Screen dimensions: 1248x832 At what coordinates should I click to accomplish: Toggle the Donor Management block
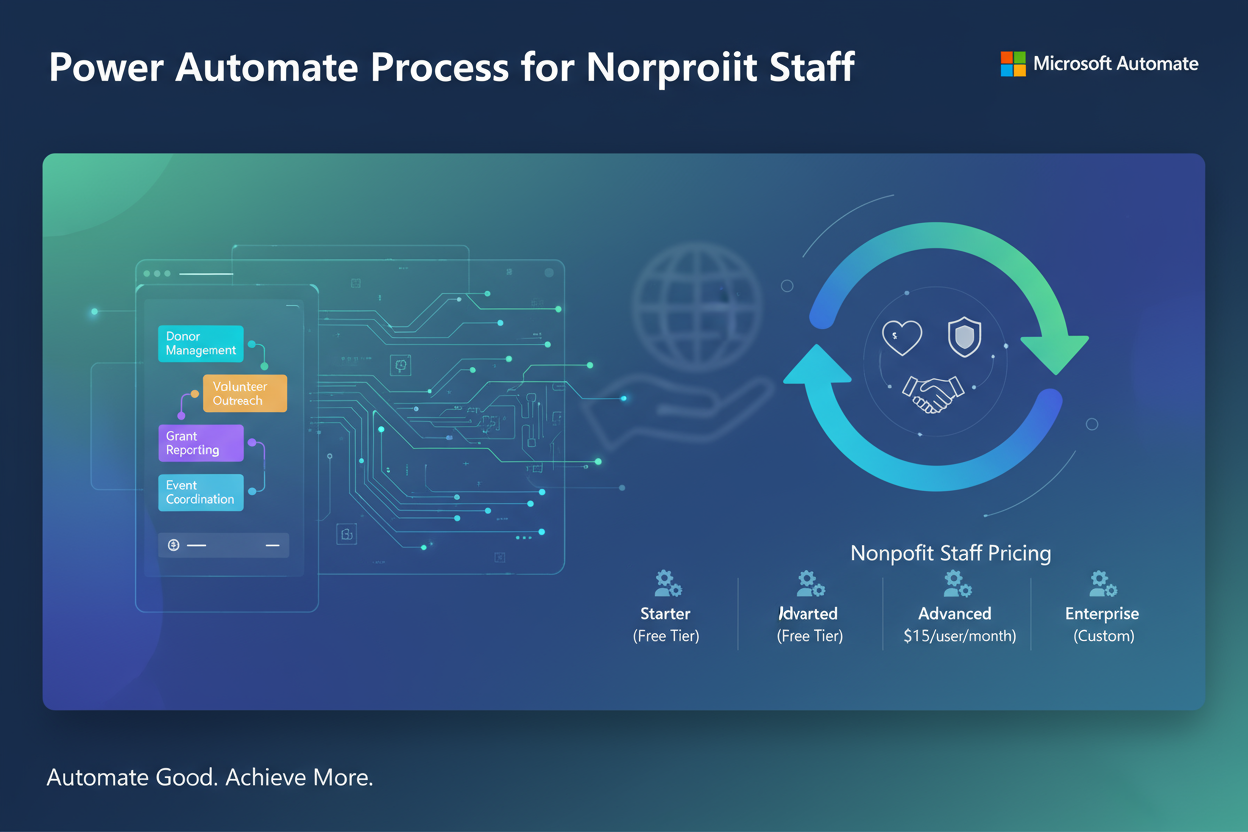[200, 344]
